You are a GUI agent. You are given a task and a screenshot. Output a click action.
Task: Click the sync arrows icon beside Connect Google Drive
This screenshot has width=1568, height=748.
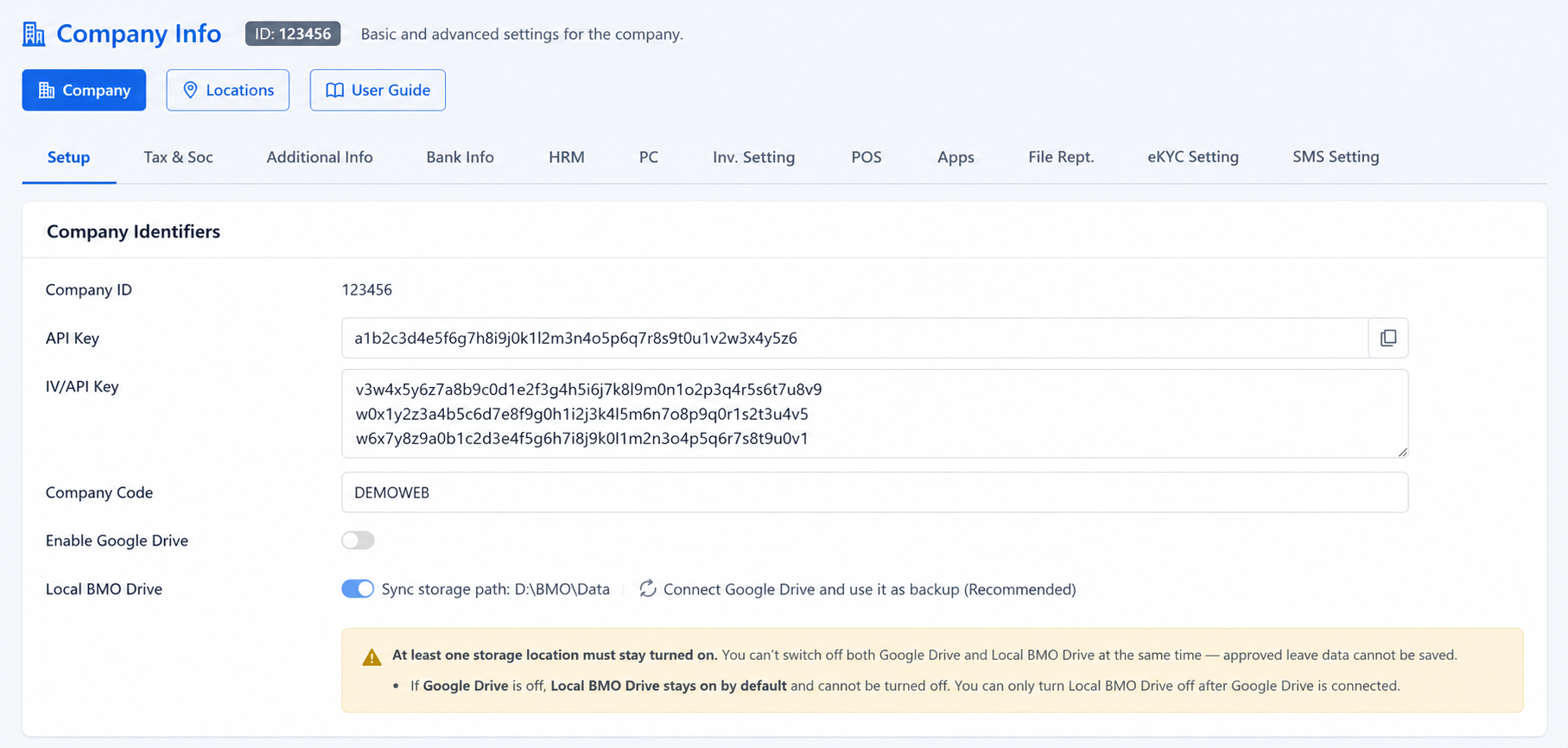point(647,589)
